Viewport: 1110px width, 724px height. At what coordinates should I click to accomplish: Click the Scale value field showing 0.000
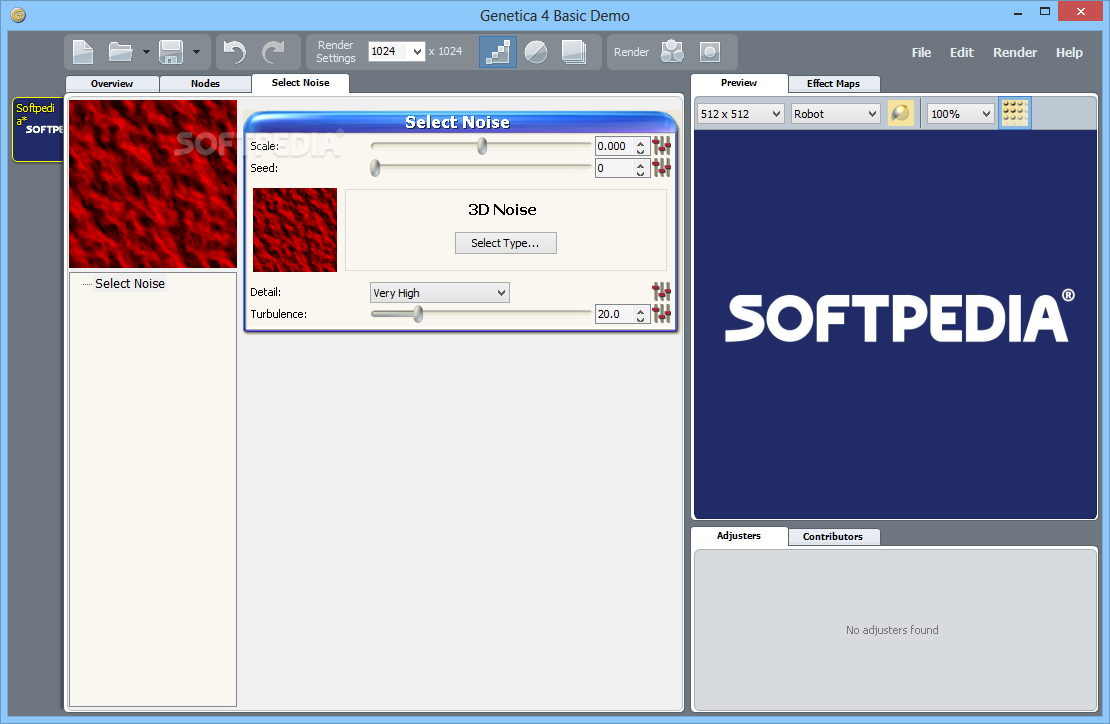point(614,146)
